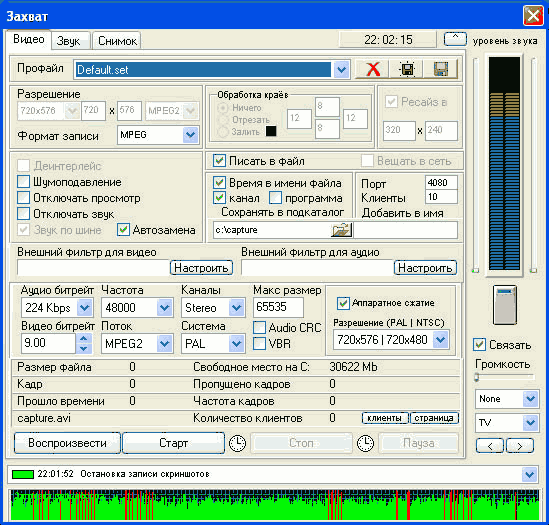549x525 pixels.
Task: Switch to the Видео tab
Action: [x=29, y=39]
